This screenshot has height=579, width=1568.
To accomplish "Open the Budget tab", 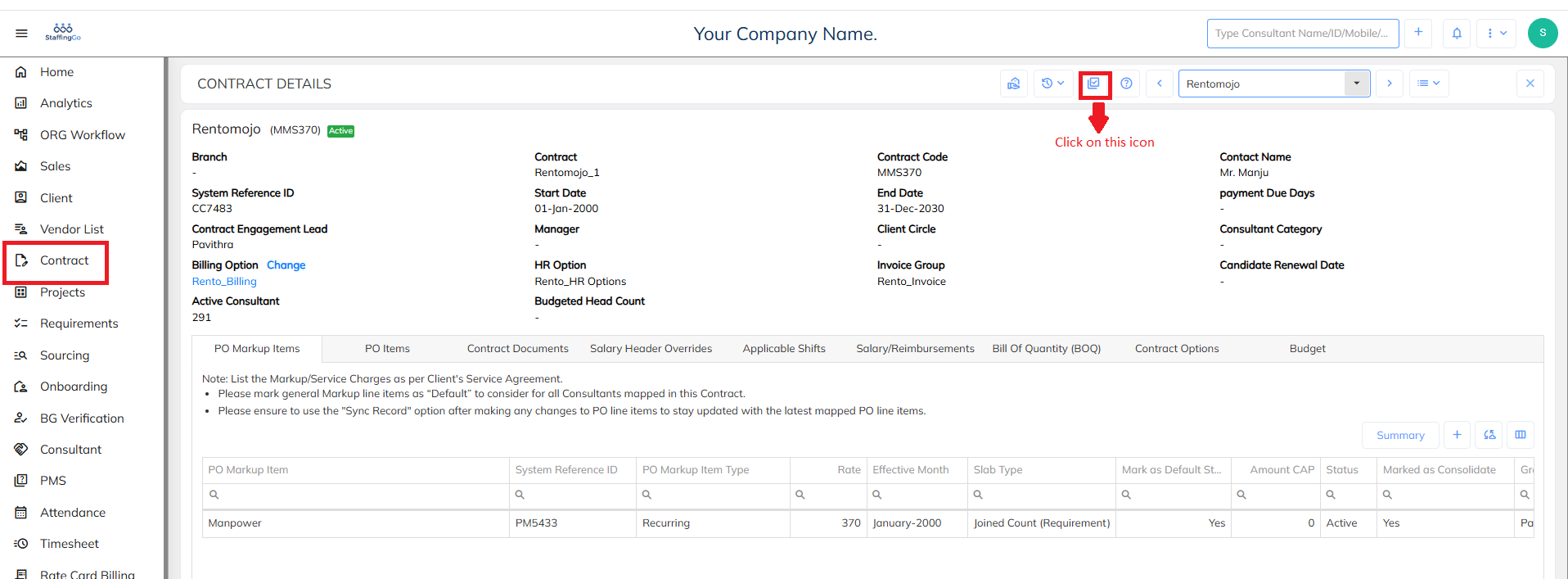I will pos(1308,349).
